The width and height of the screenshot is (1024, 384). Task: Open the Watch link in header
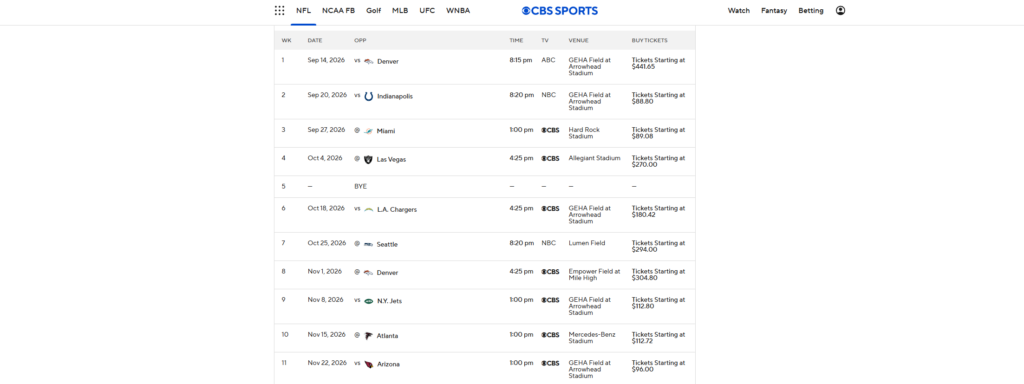tap(739, 10)
